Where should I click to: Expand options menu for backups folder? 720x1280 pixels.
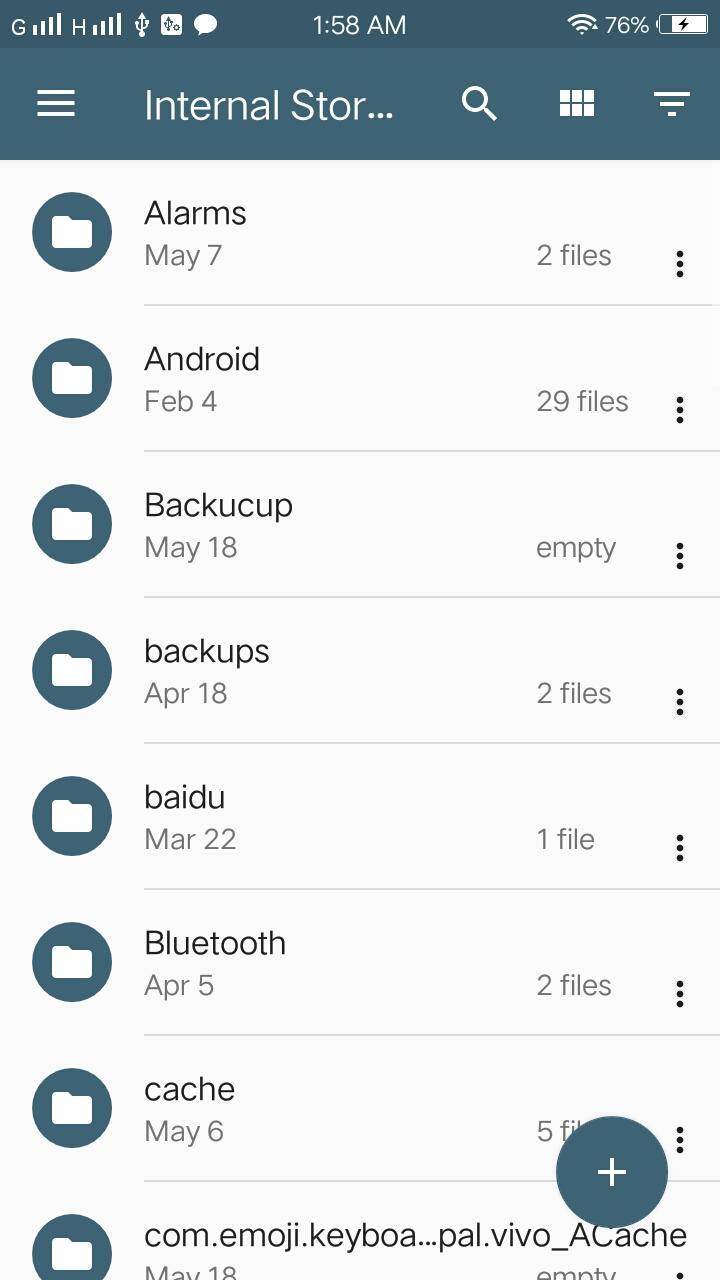(x=680, y=702)
